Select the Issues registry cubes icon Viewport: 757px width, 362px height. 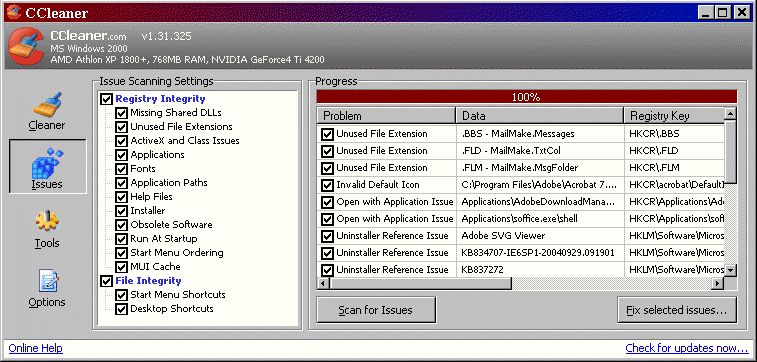[x=47, y=164]
